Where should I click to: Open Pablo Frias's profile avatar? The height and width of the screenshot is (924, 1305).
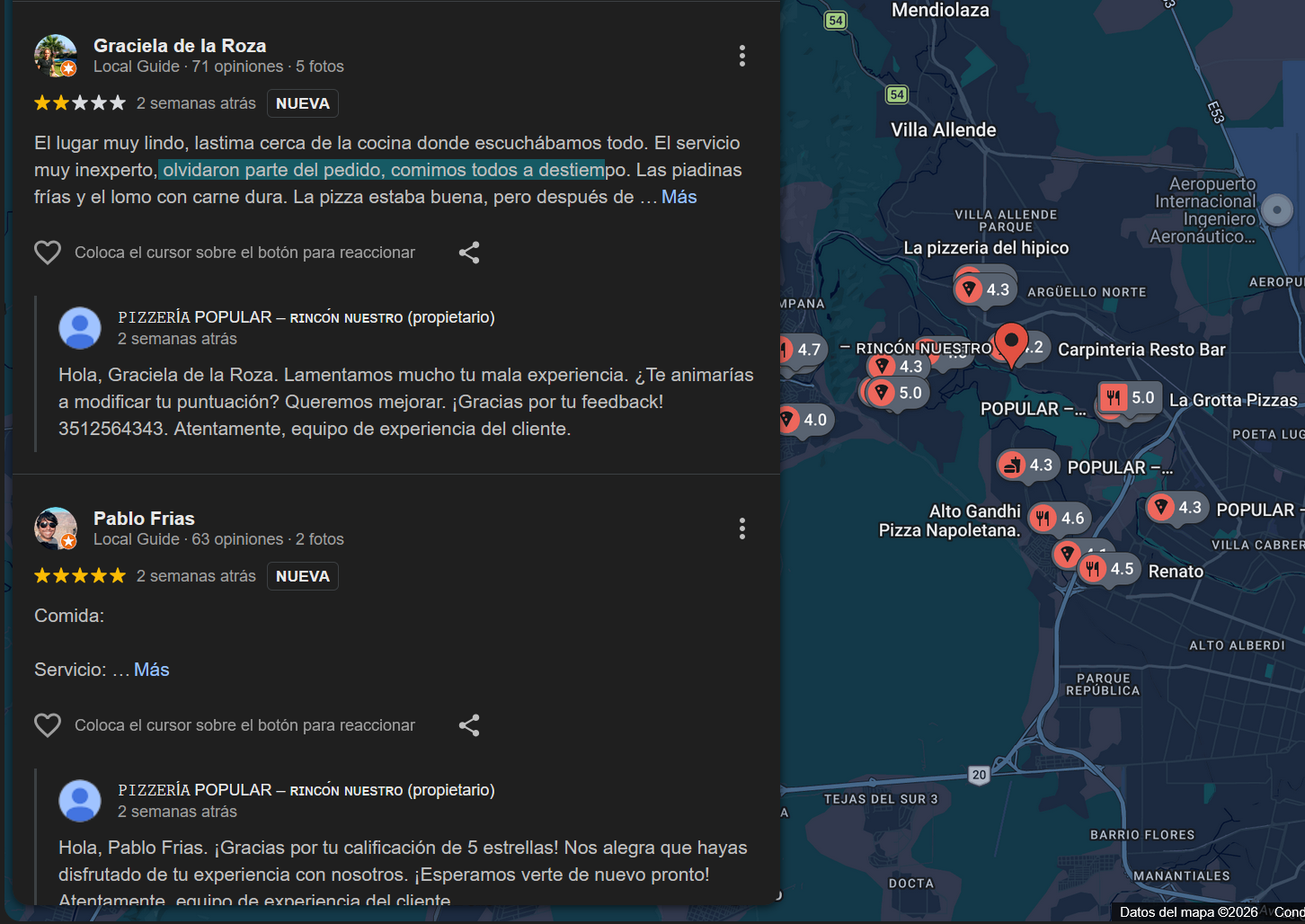coord(55,529)
